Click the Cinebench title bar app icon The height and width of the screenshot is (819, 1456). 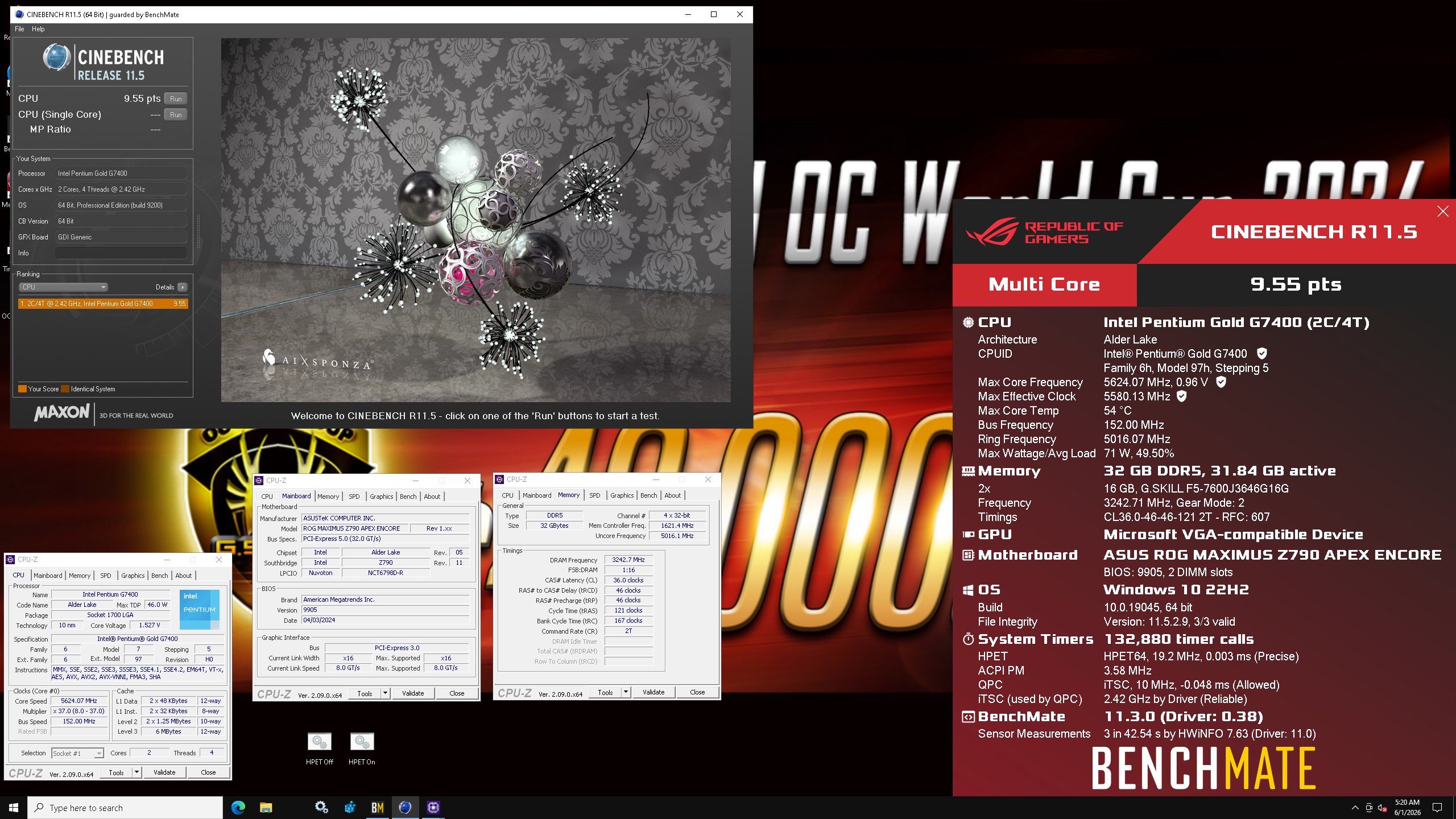(x=19, y=14)
